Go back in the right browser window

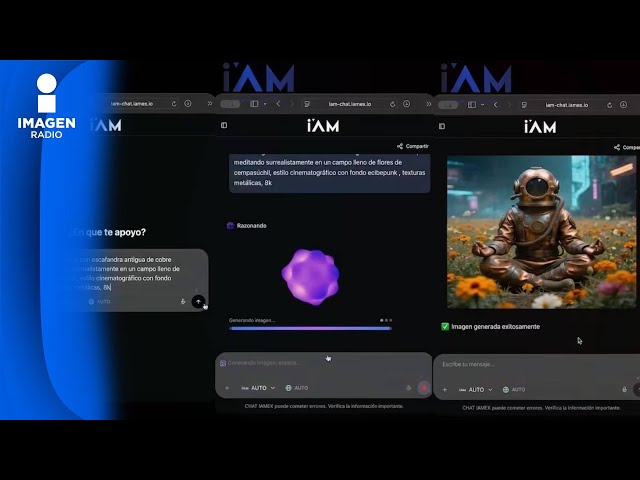496,105
